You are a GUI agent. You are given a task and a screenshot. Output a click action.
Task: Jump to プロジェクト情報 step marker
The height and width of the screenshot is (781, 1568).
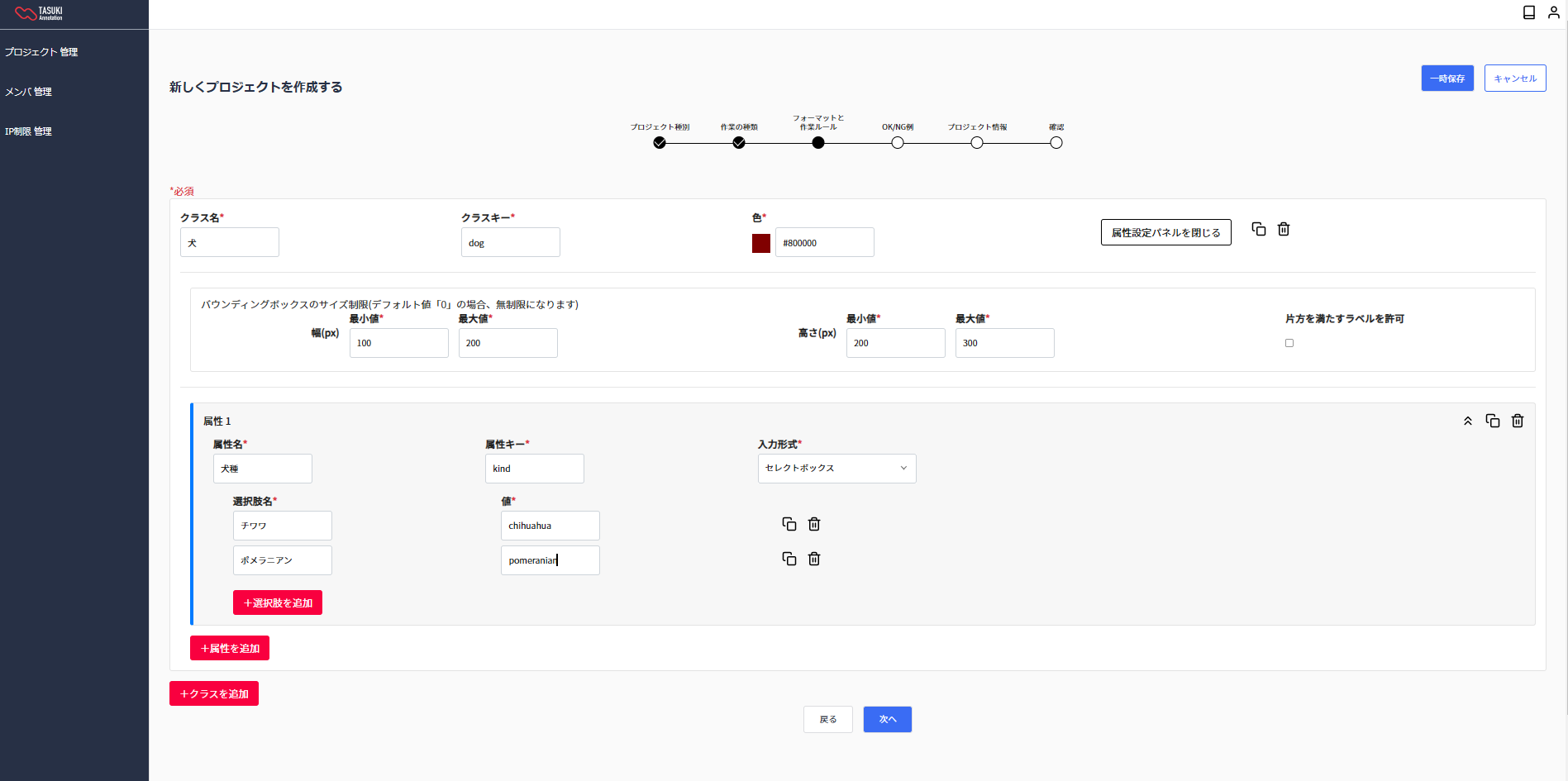(977, 142)
